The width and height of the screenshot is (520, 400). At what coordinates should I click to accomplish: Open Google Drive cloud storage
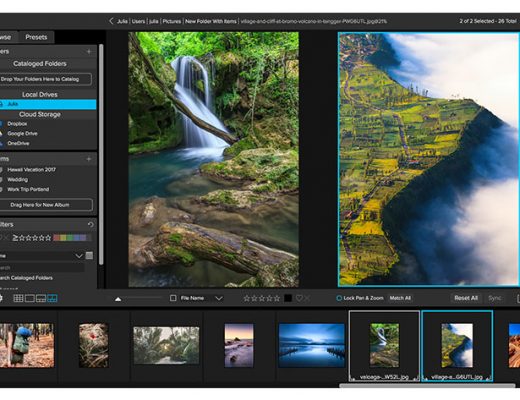22,133
